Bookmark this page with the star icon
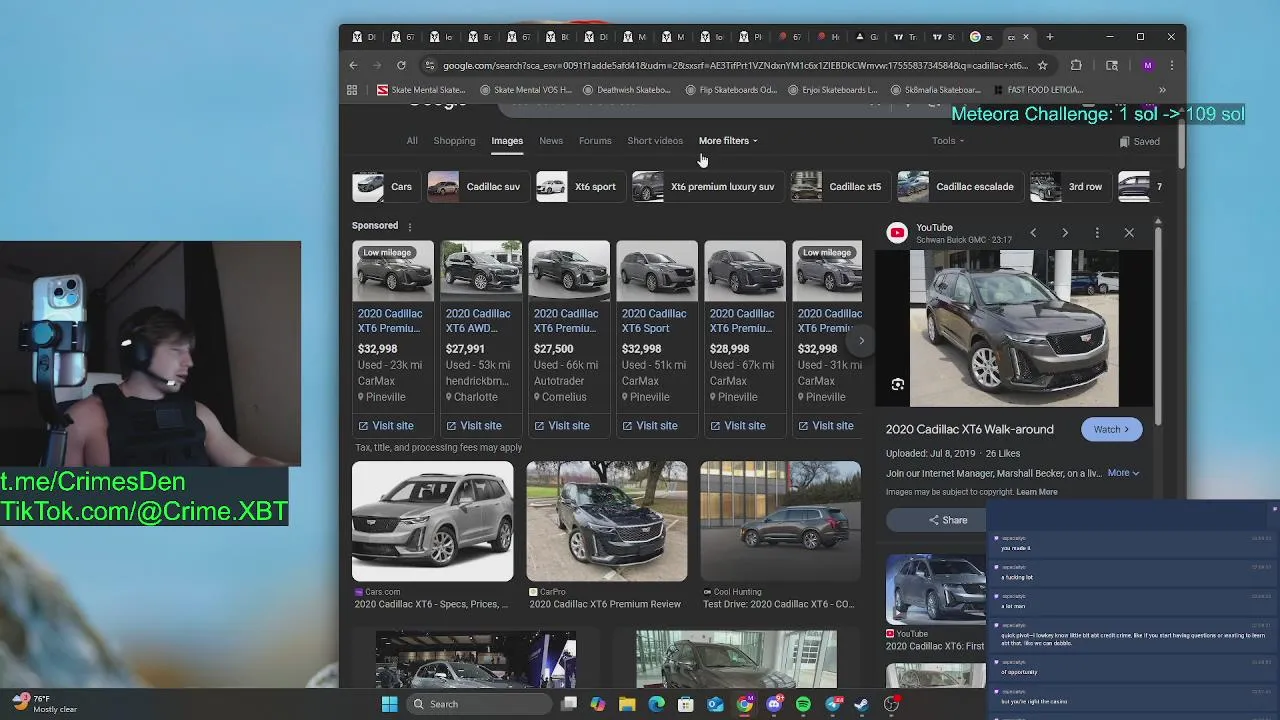 pos(1042,65)
